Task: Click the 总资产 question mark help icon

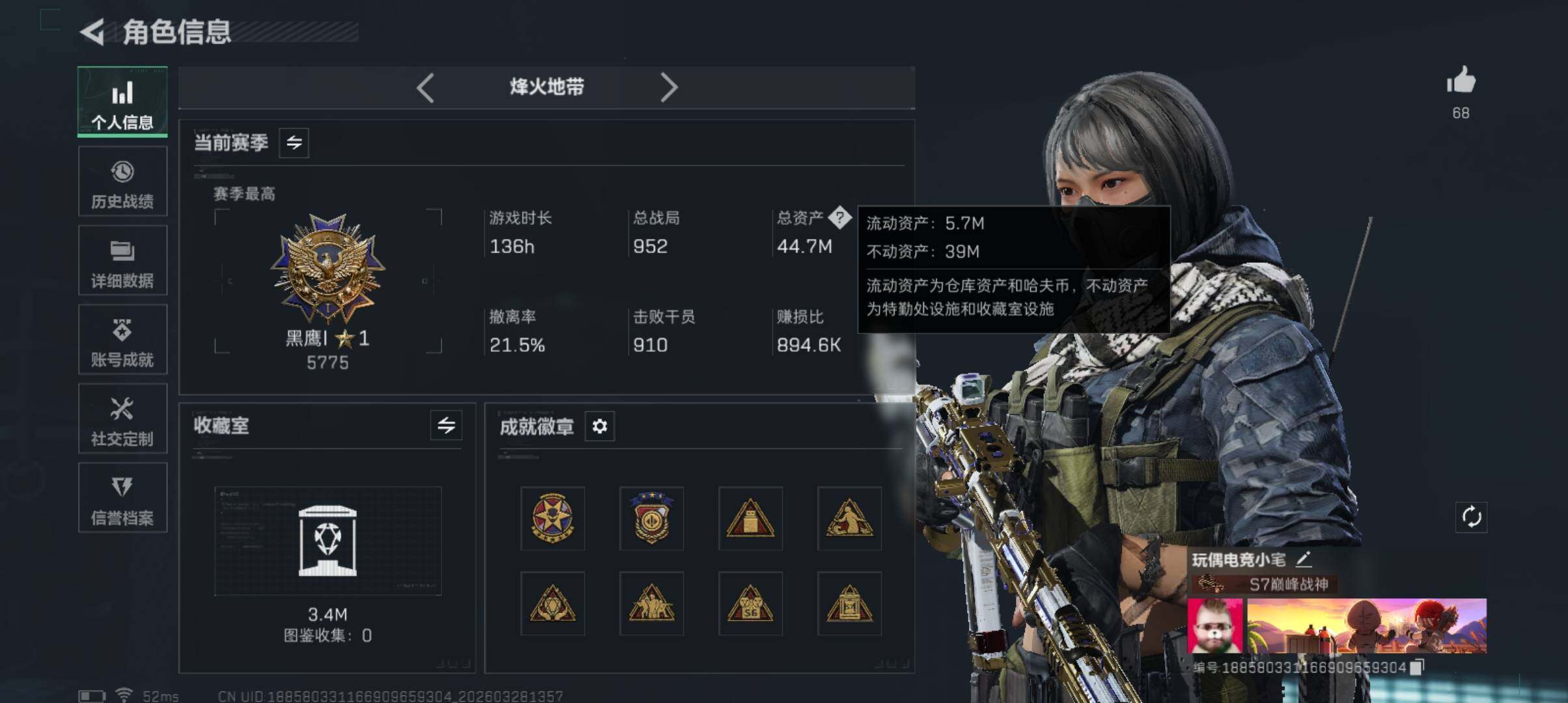Action: 839,217
